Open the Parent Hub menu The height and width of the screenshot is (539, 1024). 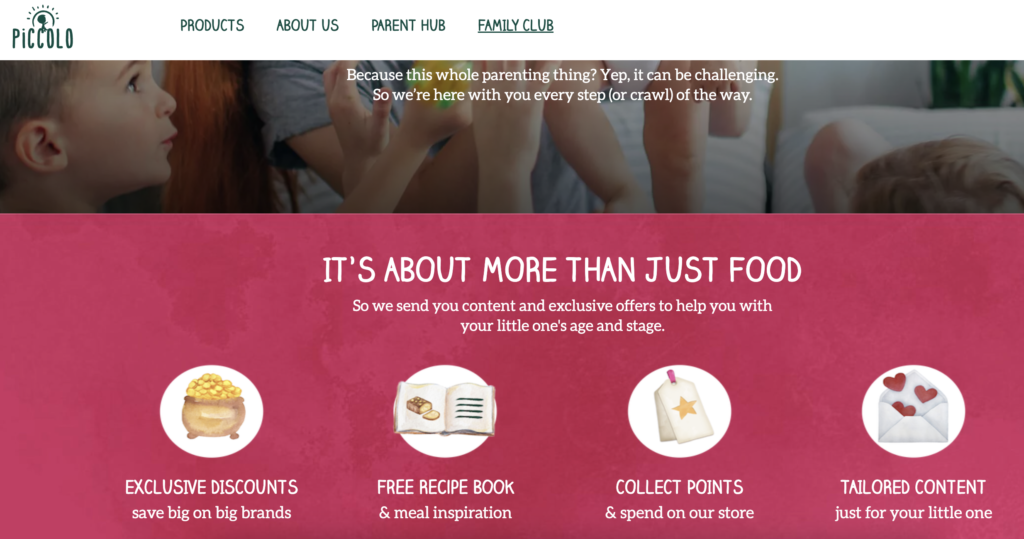click(x=408, y=25)
